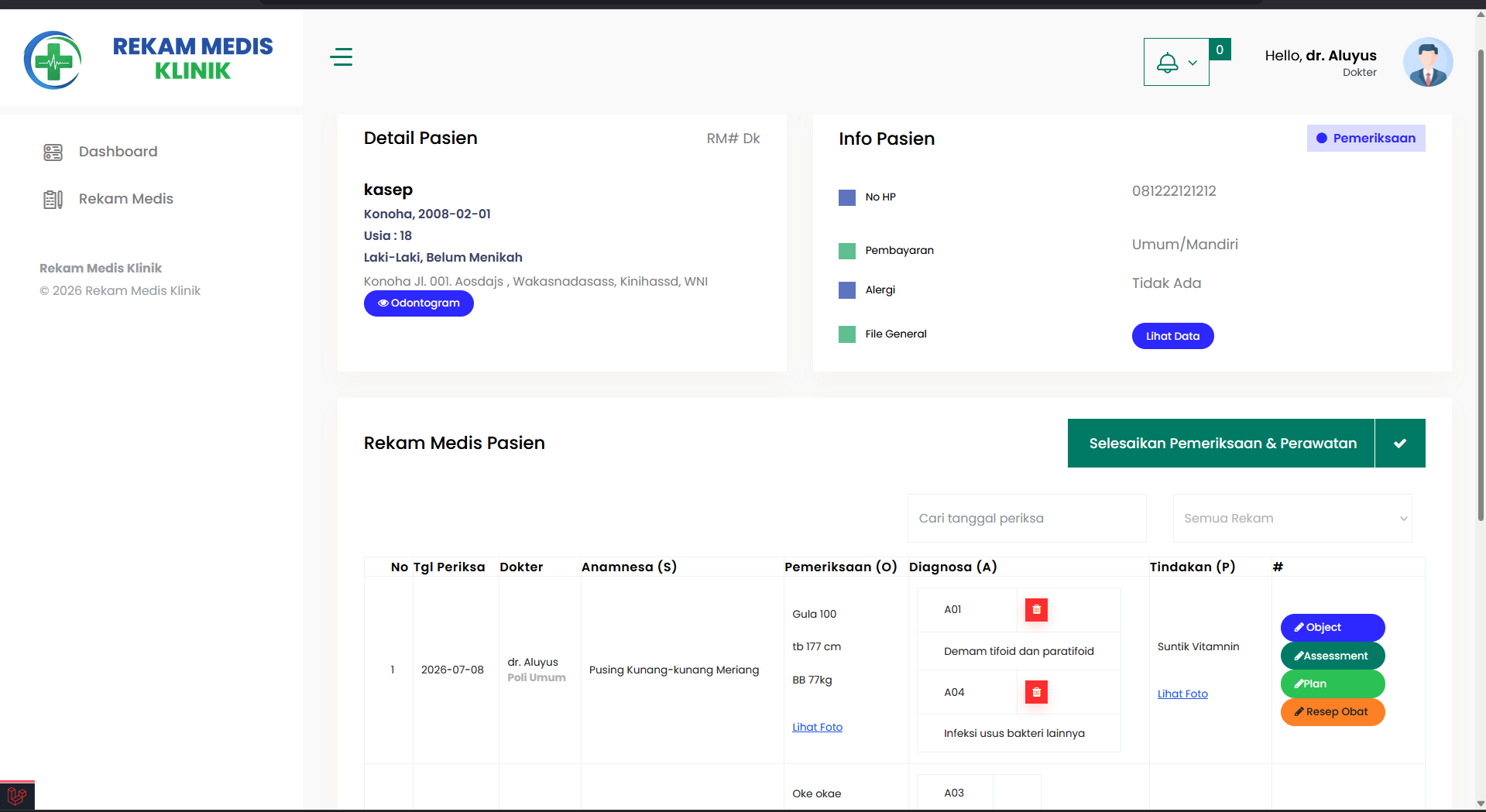The image size is (1486, 812).
Task: Click the notification count badge 0
Action: [x=1220, y=50]
